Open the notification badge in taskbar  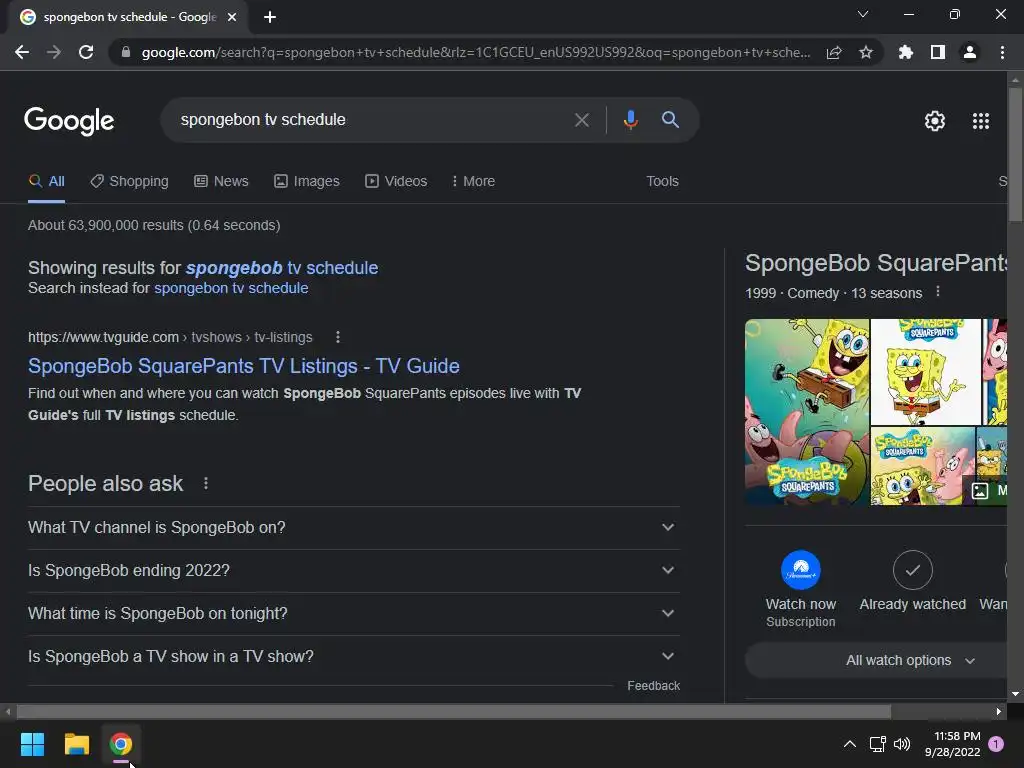click(996, 744)
